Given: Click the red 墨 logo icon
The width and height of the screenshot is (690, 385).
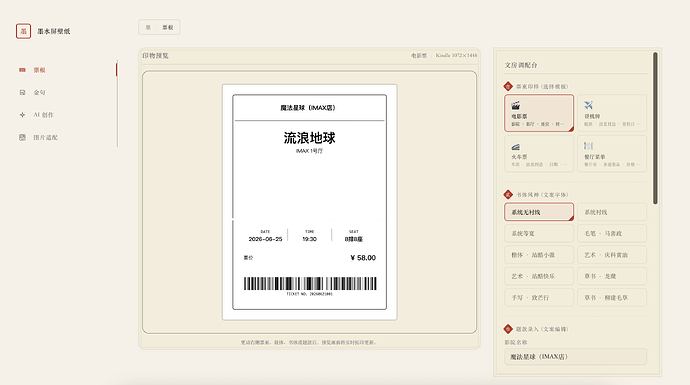Looking at the screenshot, I should [23, 31].
